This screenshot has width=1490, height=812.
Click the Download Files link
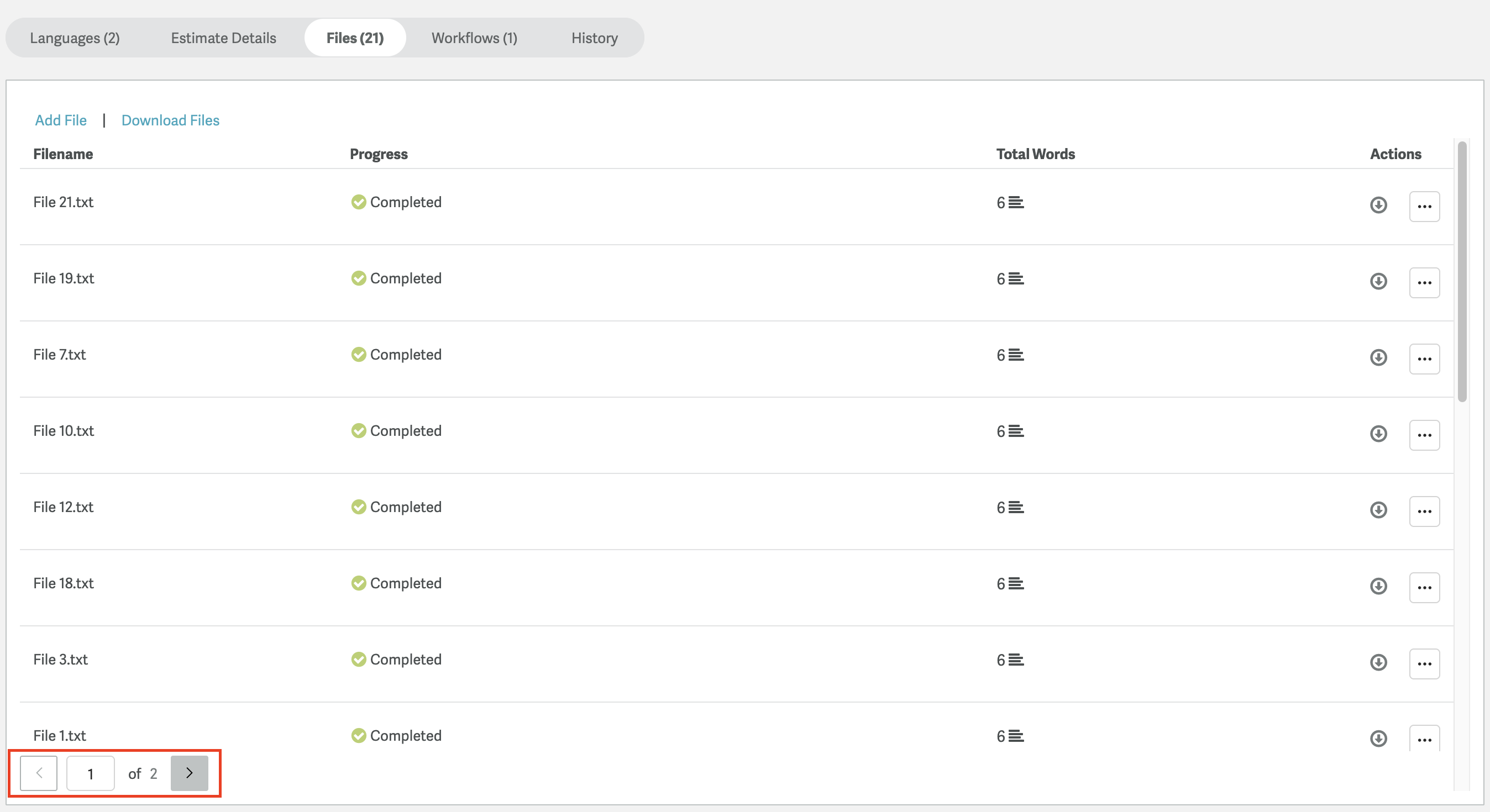click(x=170, y=120)
